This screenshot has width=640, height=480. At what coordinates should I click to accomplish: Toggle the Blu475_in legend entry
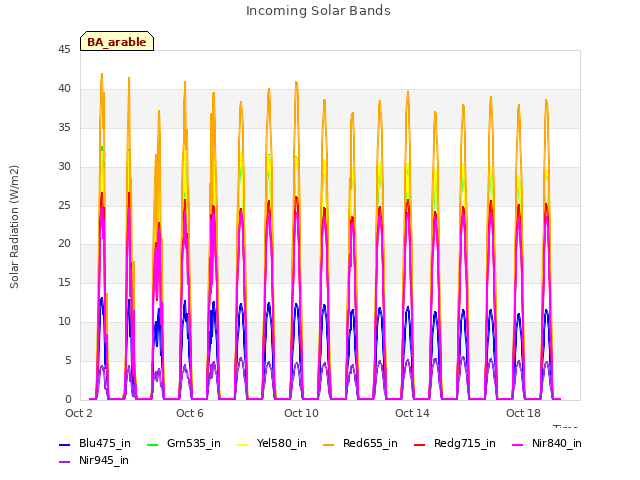tap(95, 444)
